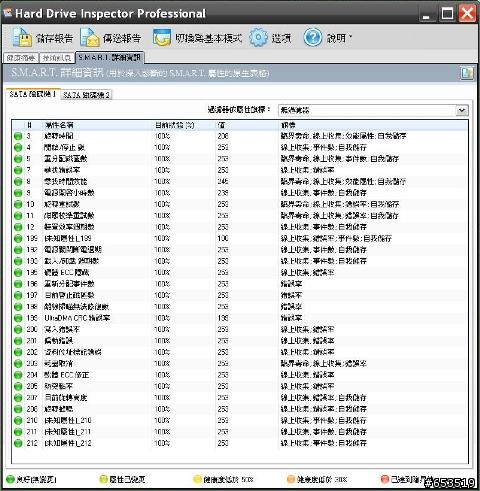
Task: Click the application icon in the title bar
Action: (7, 13)
